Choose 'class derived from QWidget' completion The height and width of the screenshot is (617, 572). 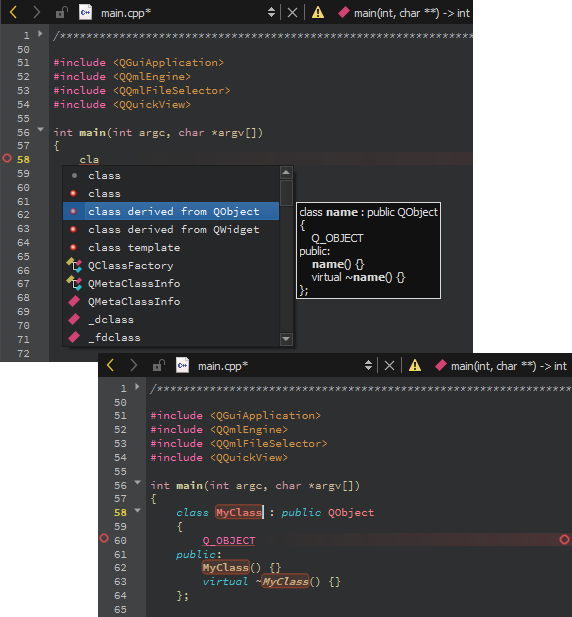(x=171, y=229)
